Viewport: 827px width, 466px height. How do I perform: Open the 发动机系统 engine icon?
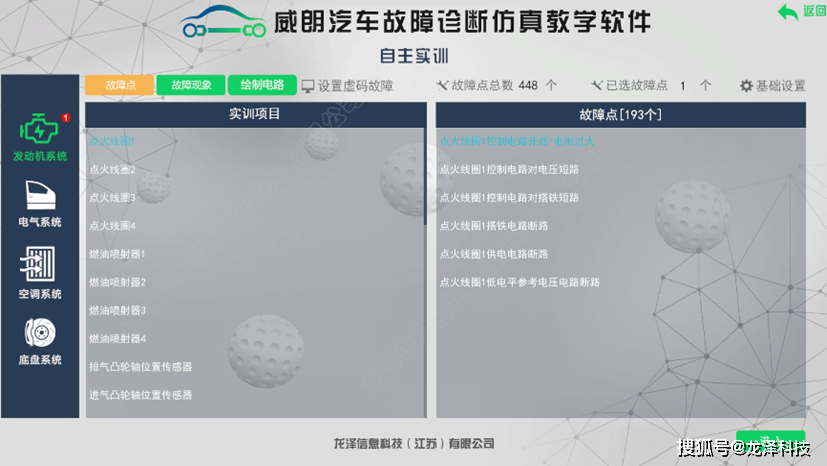[39, 129]
